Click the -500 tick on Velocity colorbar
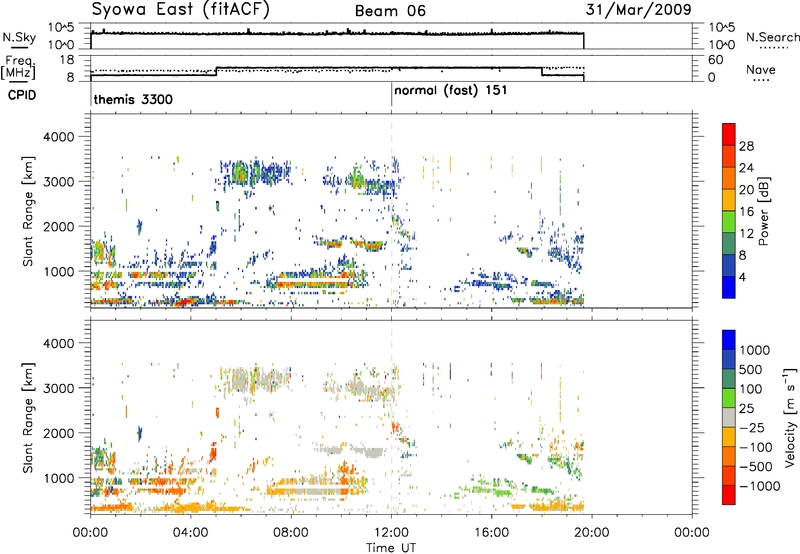800x554 pixels. click(x=756, y=466)
